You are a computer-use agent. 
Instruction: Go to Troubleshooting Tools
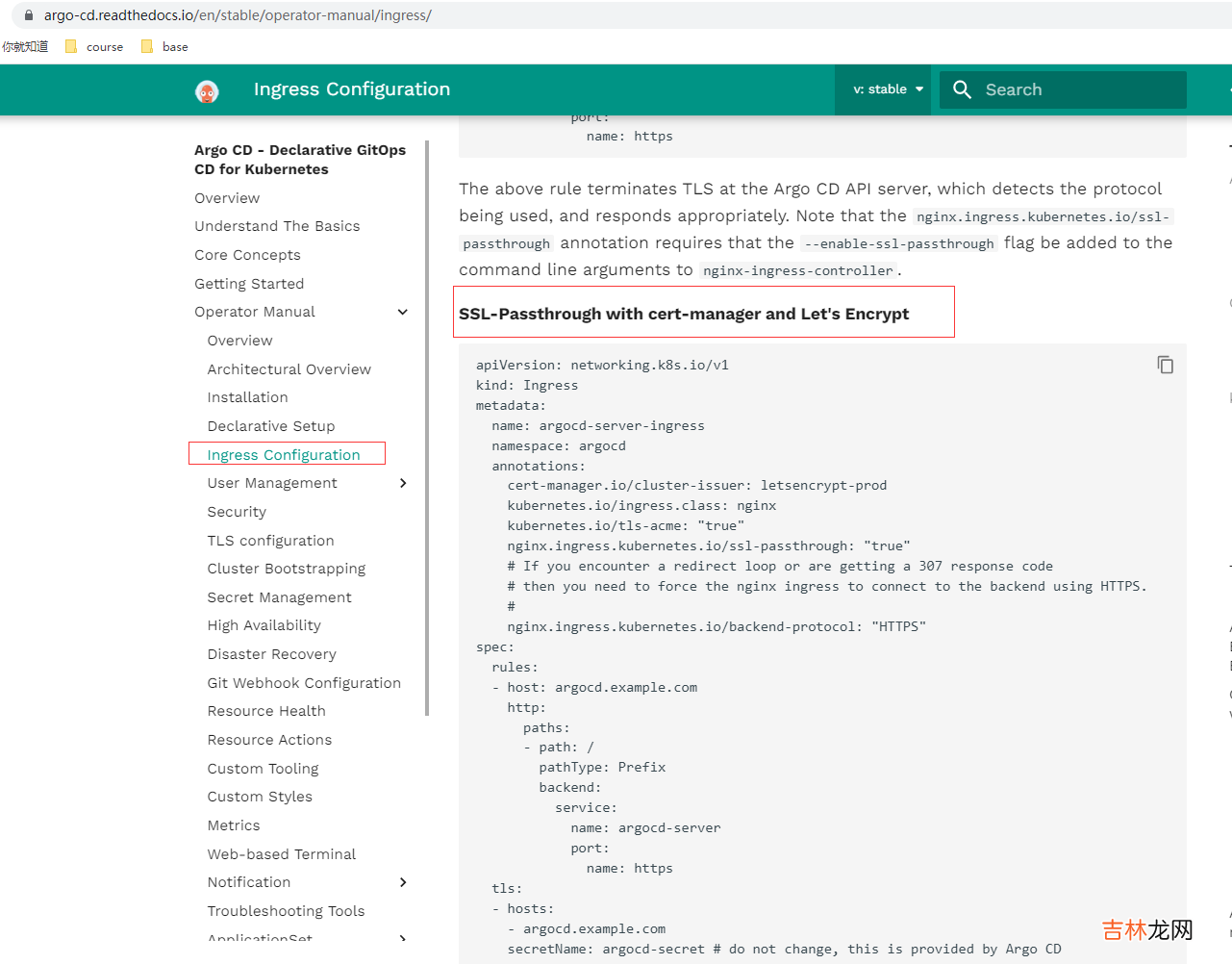[x=286, y=911]
